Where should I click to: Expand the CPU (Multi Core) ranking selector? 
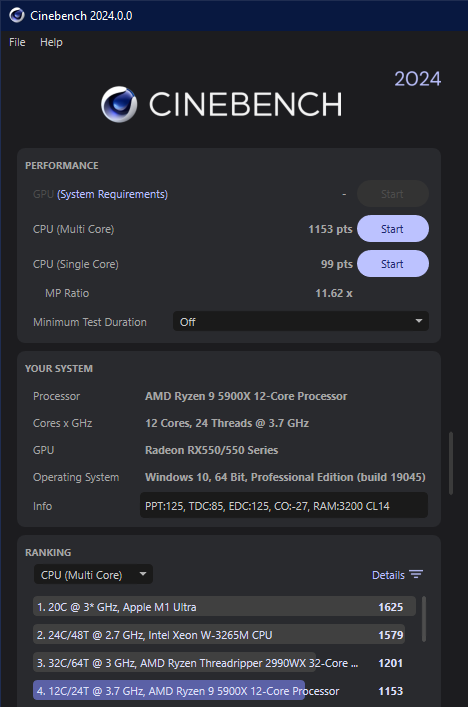93,574
